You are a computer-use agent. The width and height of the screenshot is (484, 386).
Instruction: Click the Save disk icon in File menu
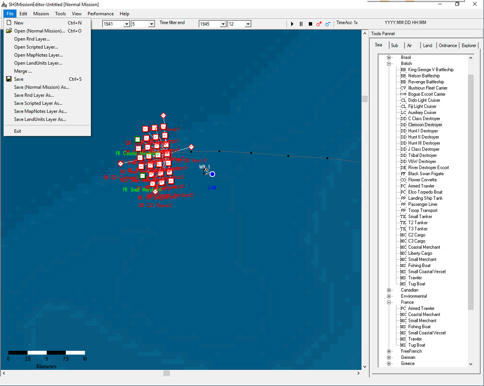coord(9,79)
